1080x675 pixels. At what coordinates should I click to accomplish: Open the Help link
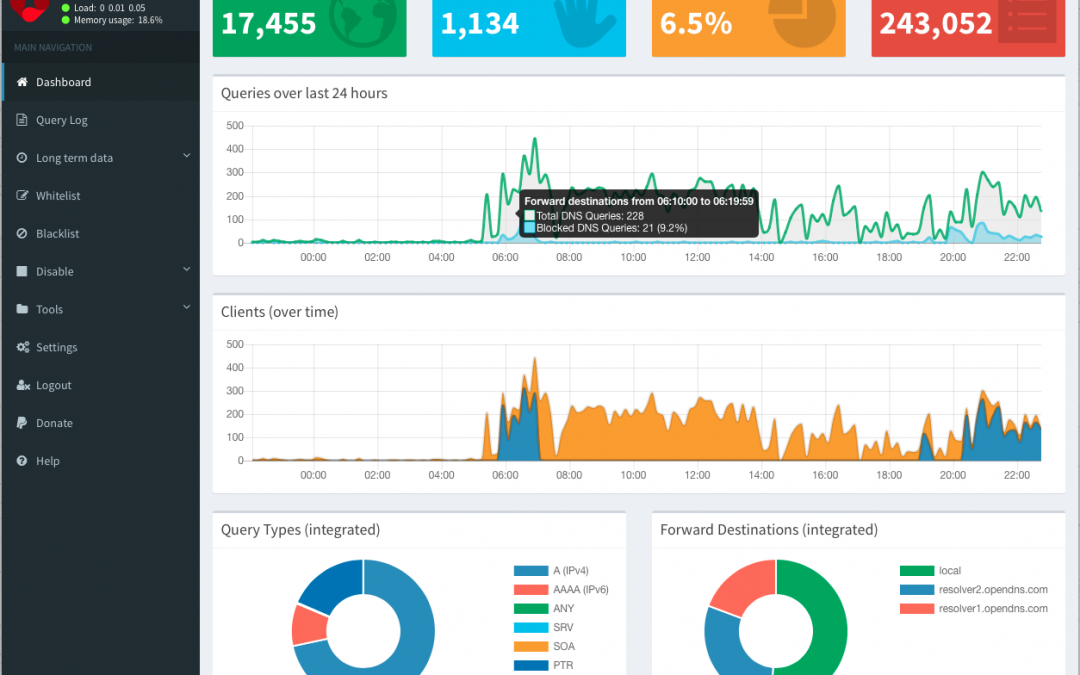tap(101, 461)
